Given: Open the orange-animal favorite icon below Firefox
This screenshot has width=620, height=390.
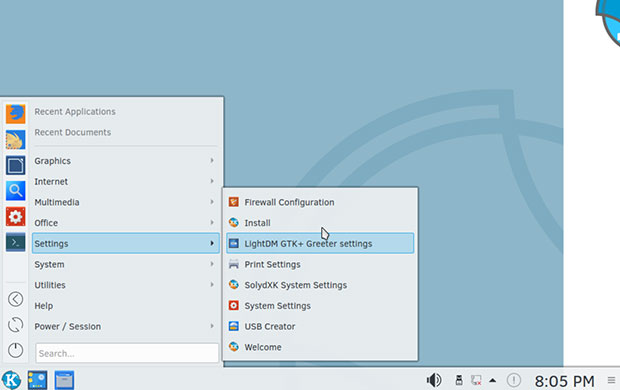Looking at the screenshot, I should (x=15, y=140).
